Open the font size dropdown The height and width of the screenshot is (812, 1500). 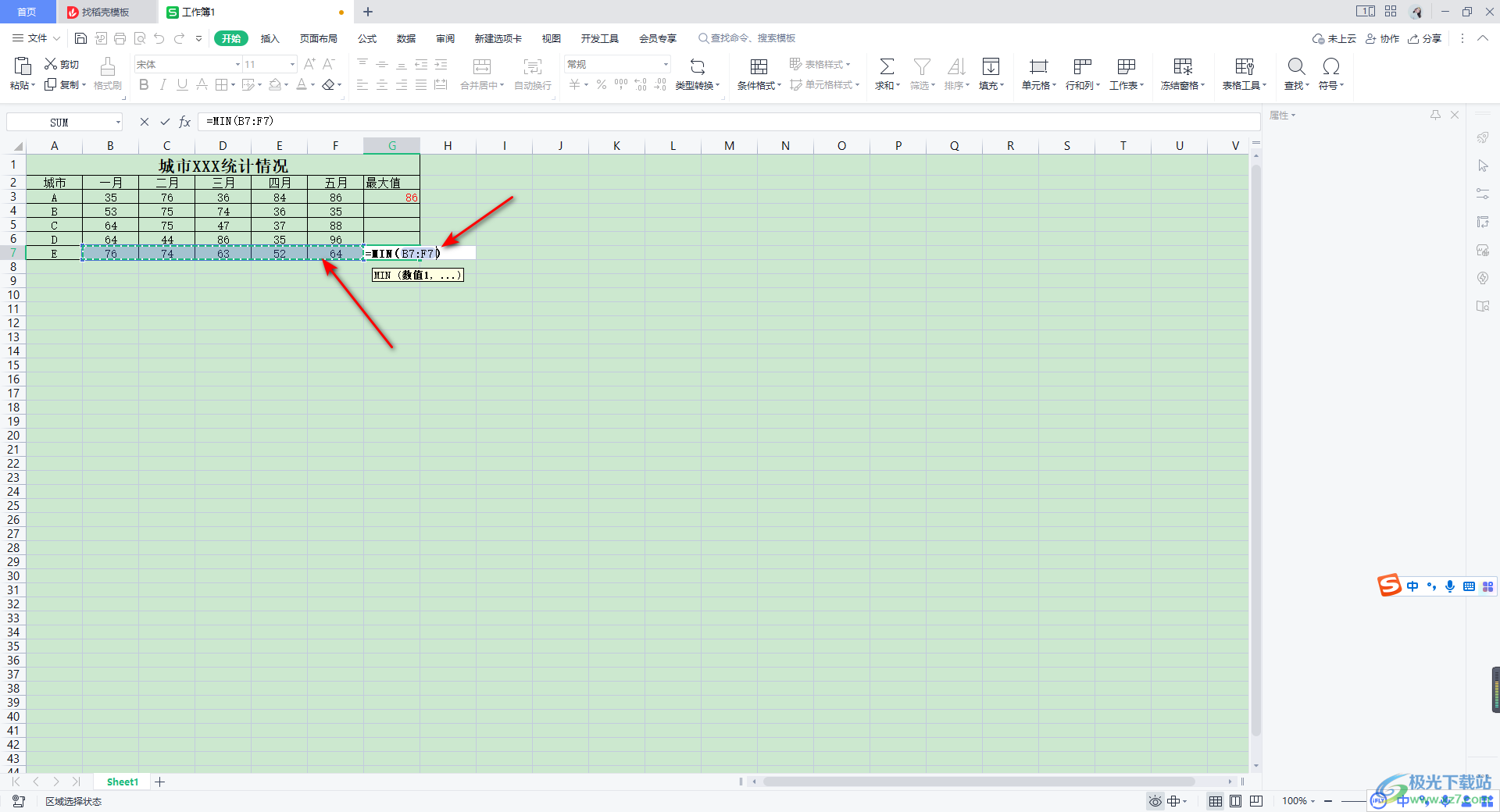[292, 64]
